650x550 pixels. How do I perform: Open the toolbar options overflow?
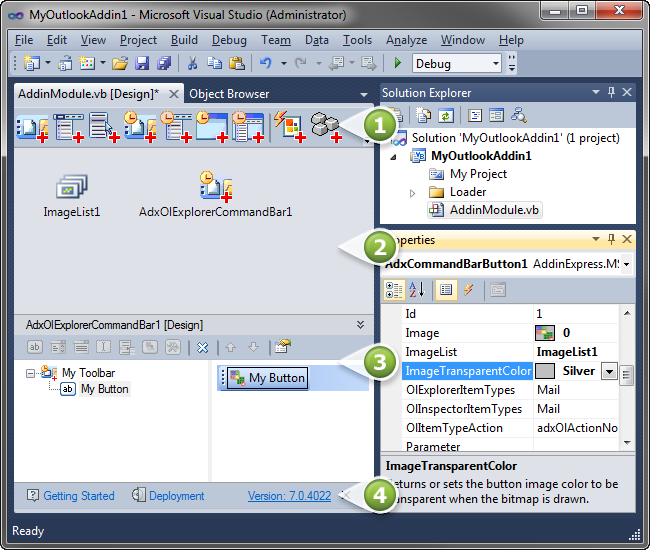512,63
